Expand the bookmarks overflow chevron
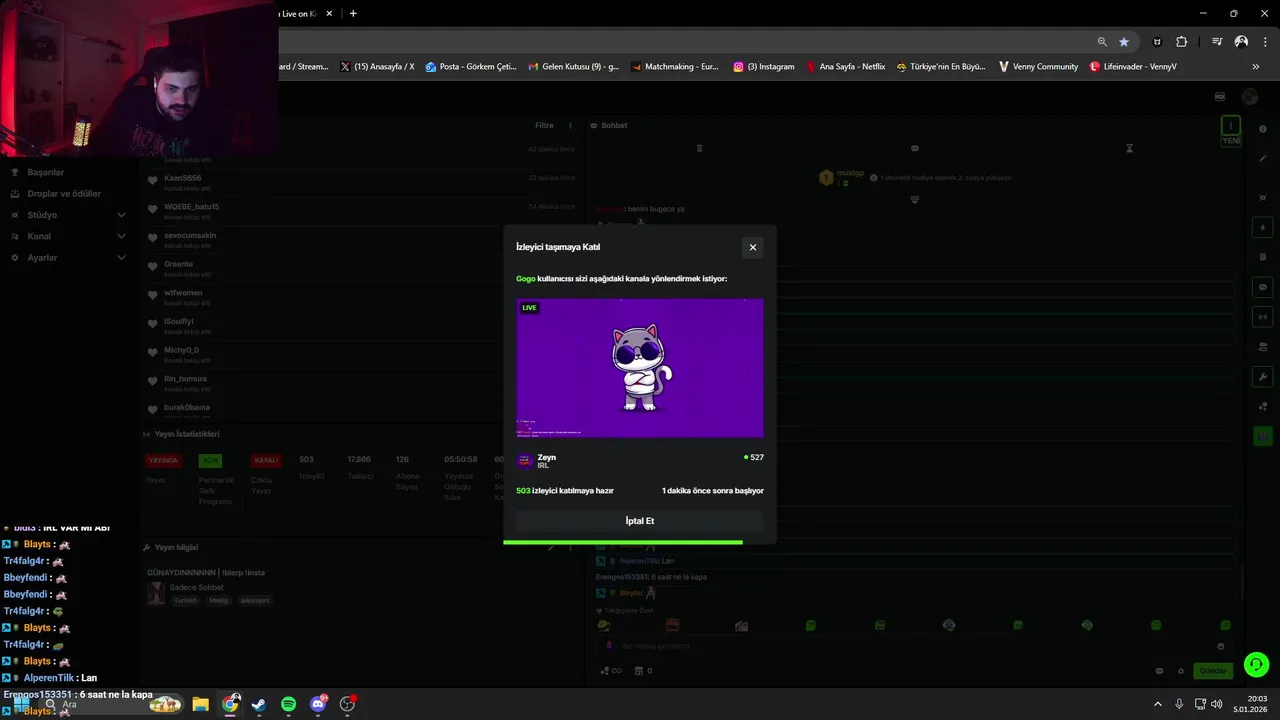 click(1255, 67)
